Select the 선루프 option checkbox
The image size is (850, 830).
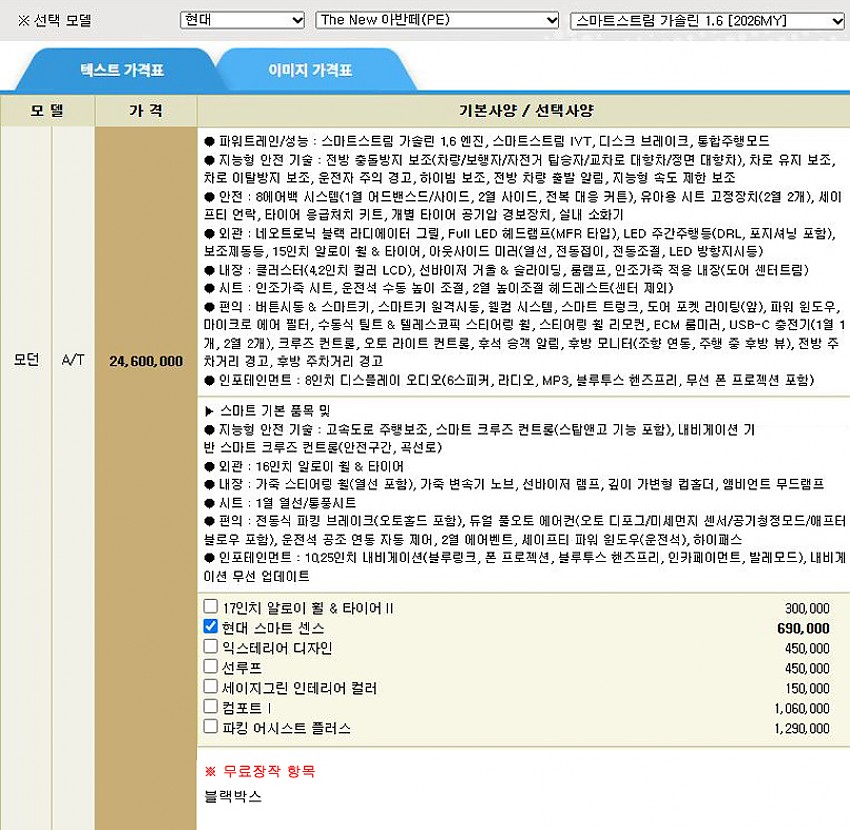(210, 667)
